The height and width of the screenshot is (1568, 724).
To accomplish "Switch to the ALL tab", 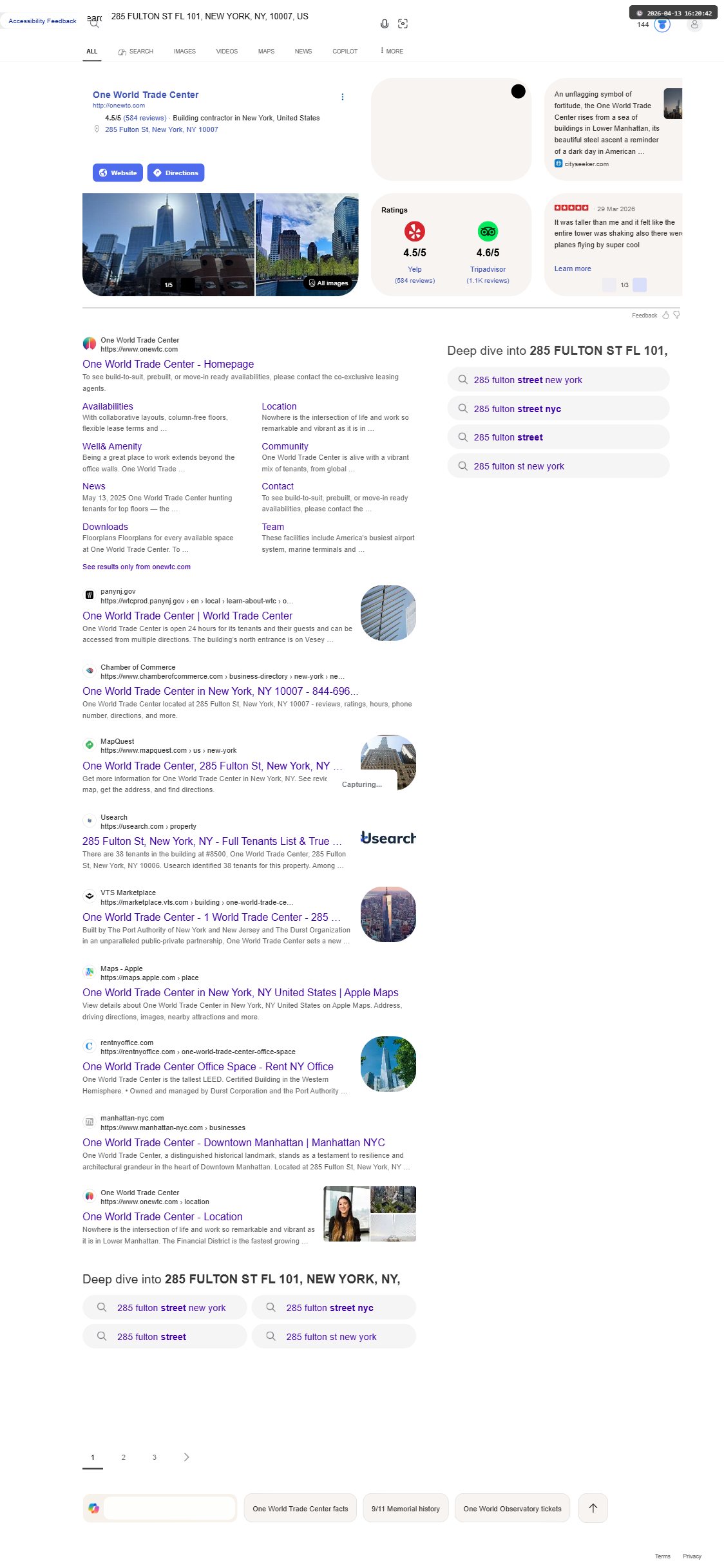I will click(x=92, y=52).
